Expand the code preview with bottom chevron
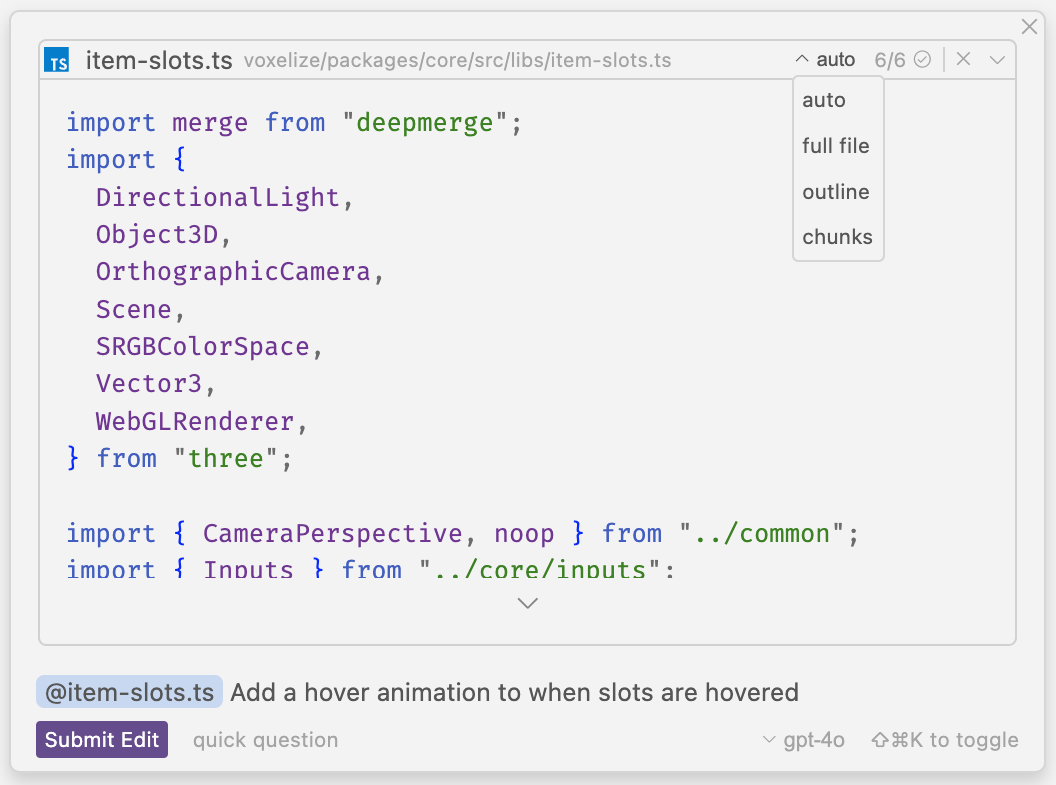The image size is (1056, 785). tap(528, 603)
